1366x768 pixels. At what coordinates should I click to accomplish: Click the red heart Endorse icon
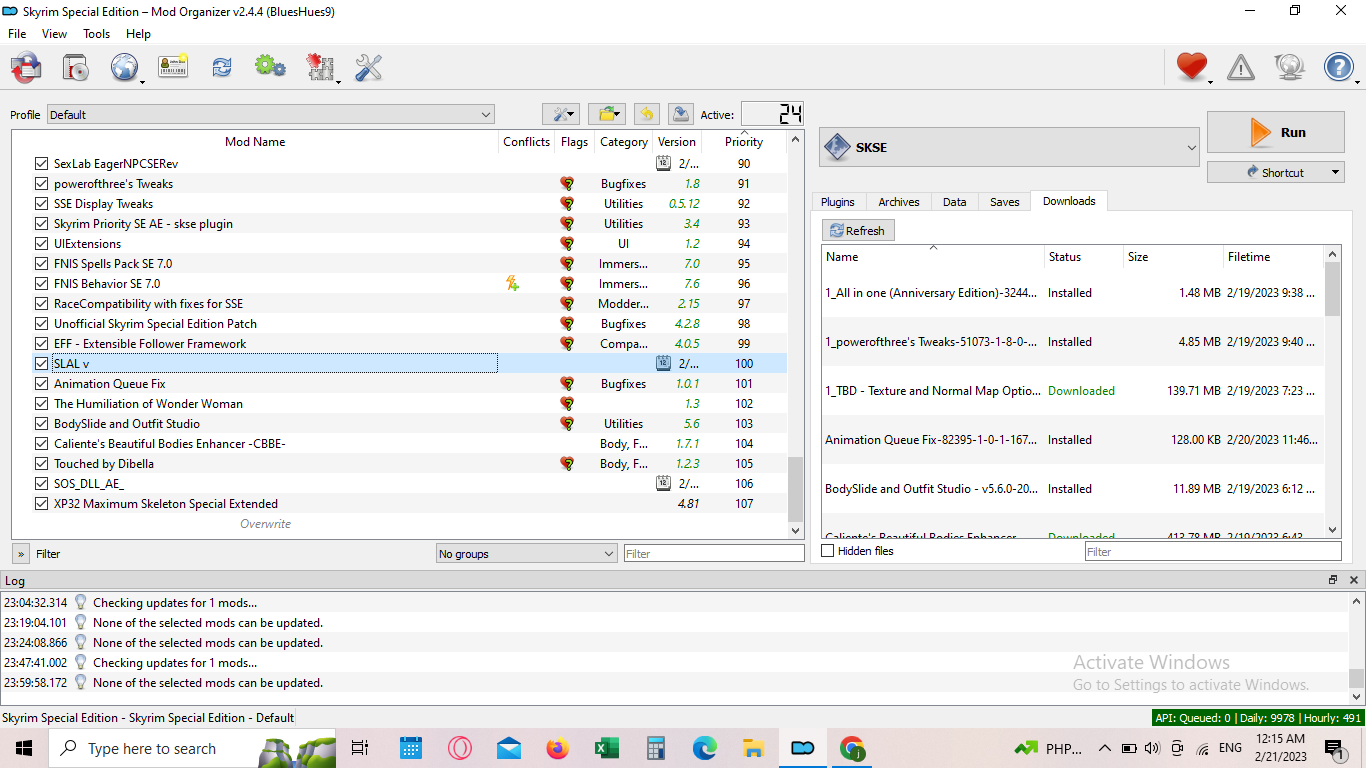[x=1191, y=67]
